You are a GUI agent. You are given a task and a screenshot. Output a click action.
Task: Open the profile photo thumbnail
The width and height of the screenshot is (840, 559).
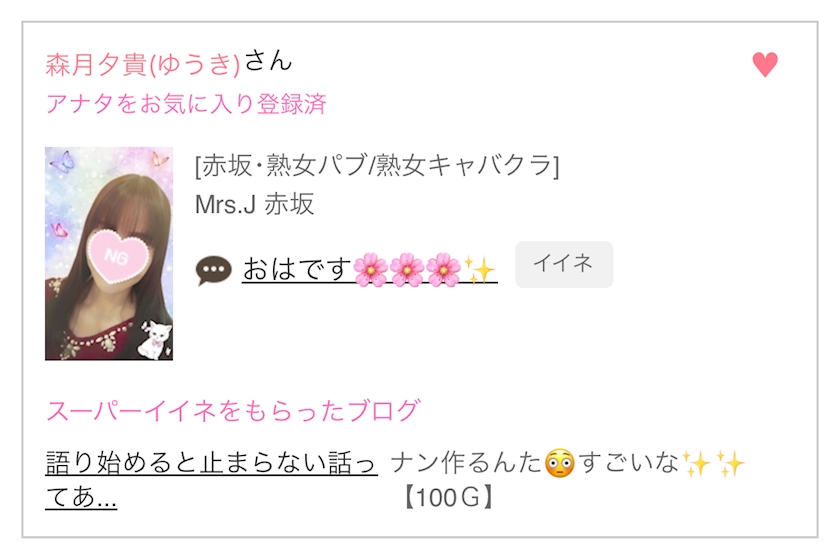109,254
